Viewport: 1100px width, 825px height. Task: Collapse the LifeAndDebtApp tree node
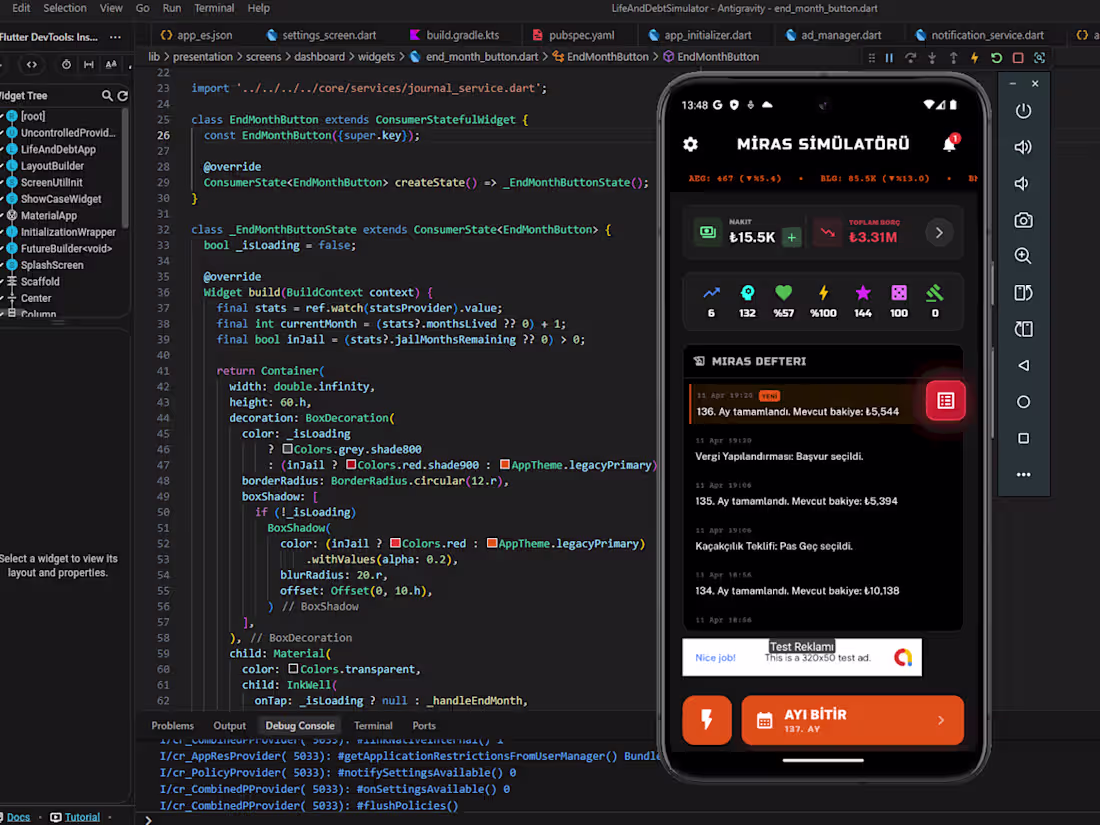coord(2,149)
